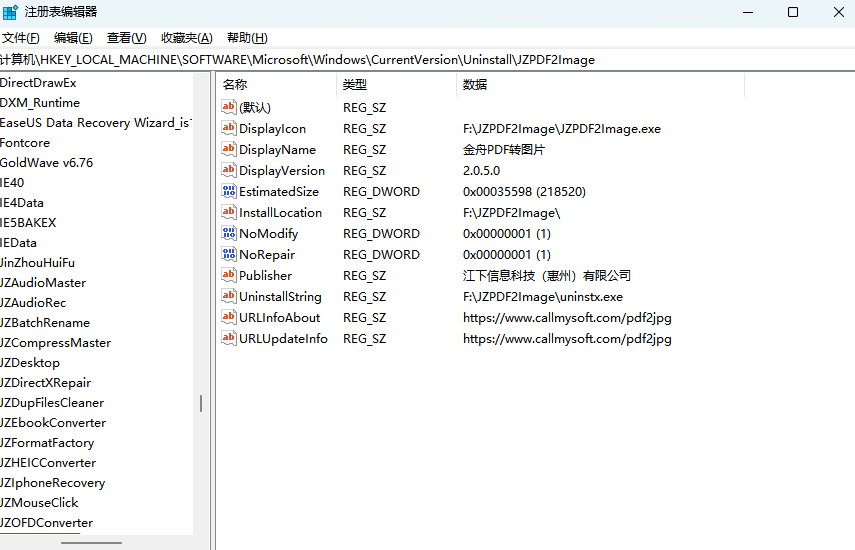
Task: Click the string icon beside (默认) value
Action: pyautogui.click(x=228, y=107)
